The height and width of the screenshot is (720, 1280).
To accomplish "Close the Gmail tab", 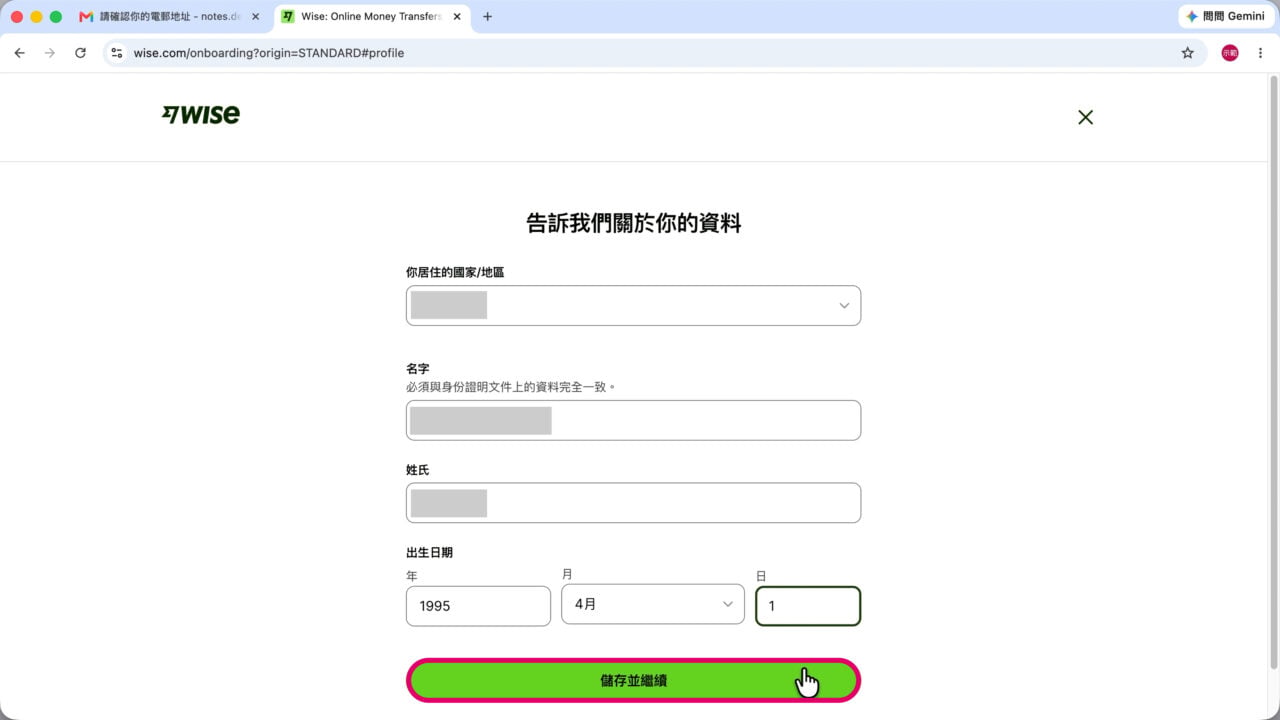I will tap(255, 16).
